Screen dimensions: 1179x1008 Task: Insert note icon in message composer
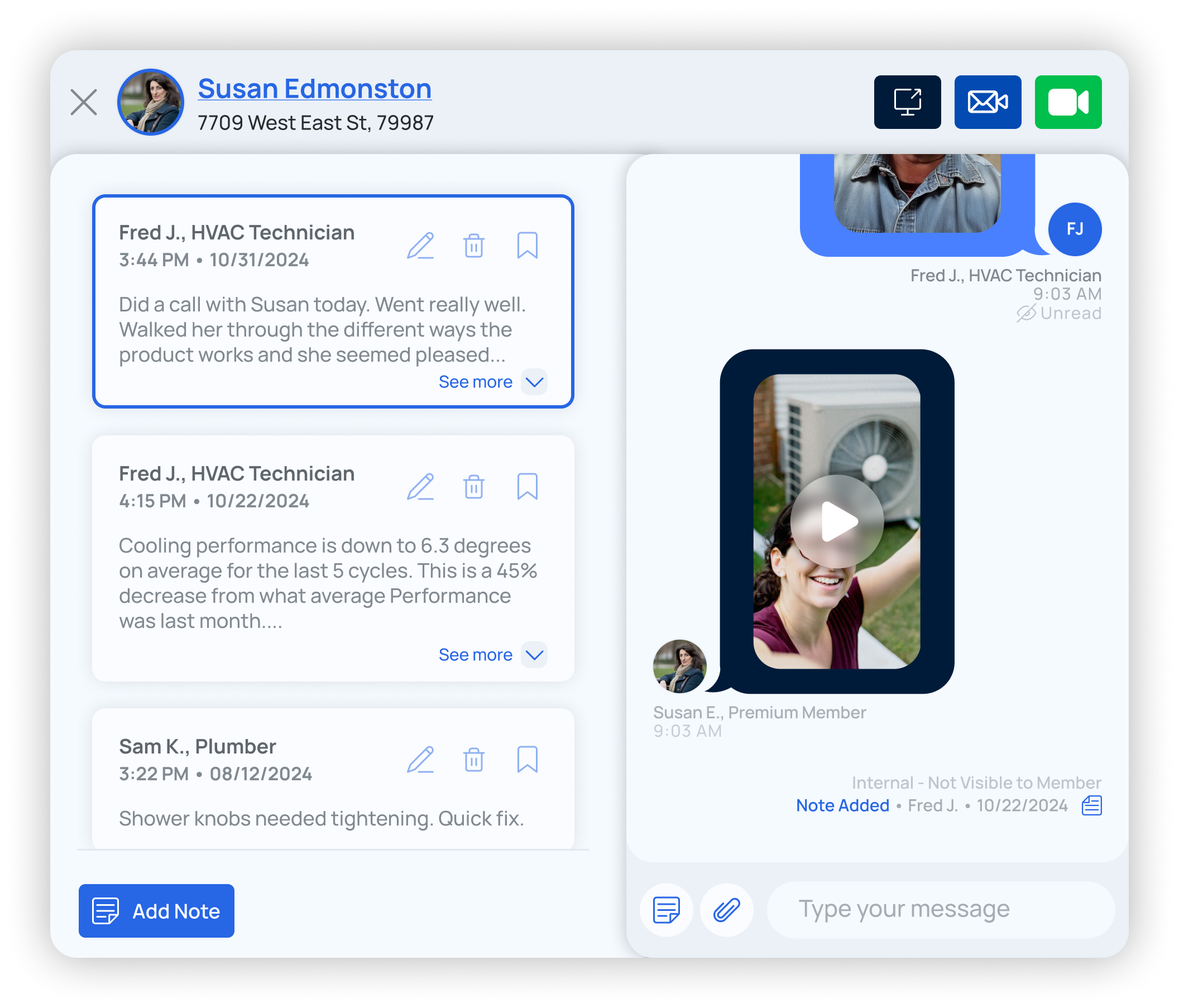[667, 910]
